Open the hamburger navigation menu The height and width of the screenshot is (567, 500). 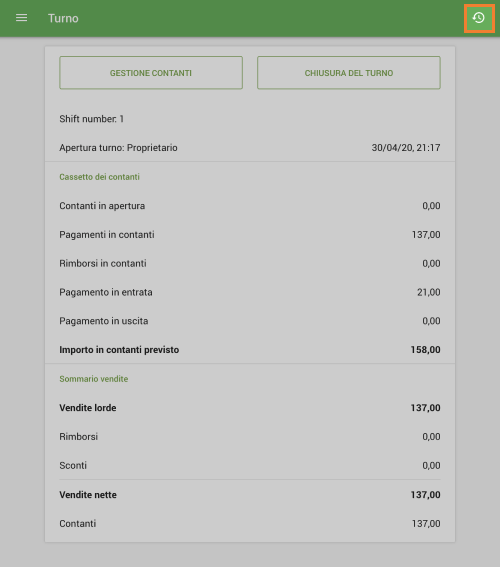tap(21, 18)
